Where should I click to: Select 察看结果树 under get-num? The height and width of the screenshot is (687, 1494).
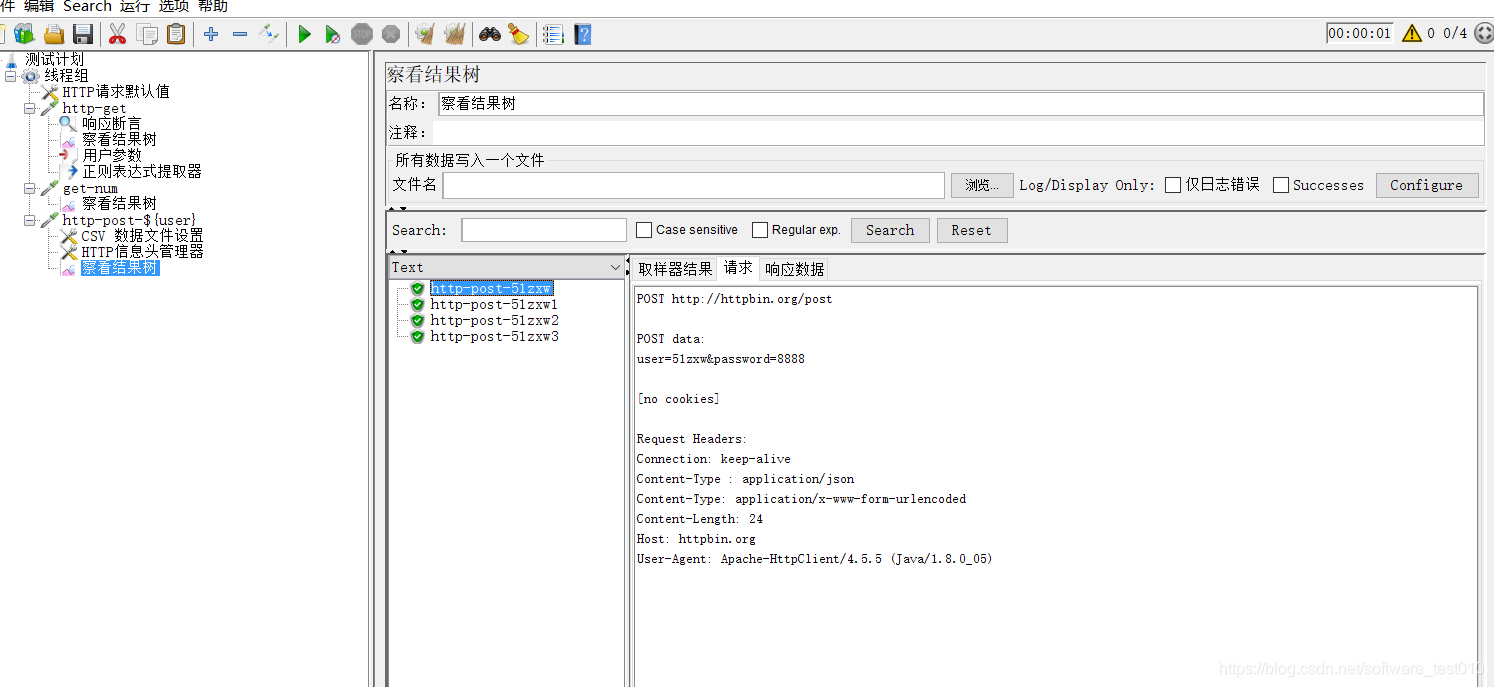pos(120,204)
